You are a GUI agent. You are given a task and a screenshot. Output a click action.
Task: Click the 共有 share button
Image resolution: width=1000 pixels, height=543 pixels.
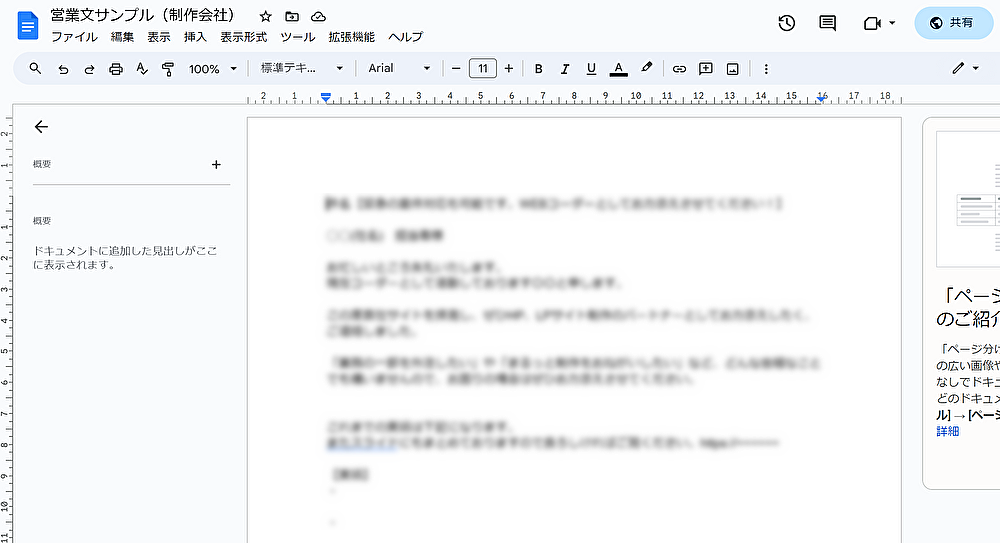click(953, 23)
